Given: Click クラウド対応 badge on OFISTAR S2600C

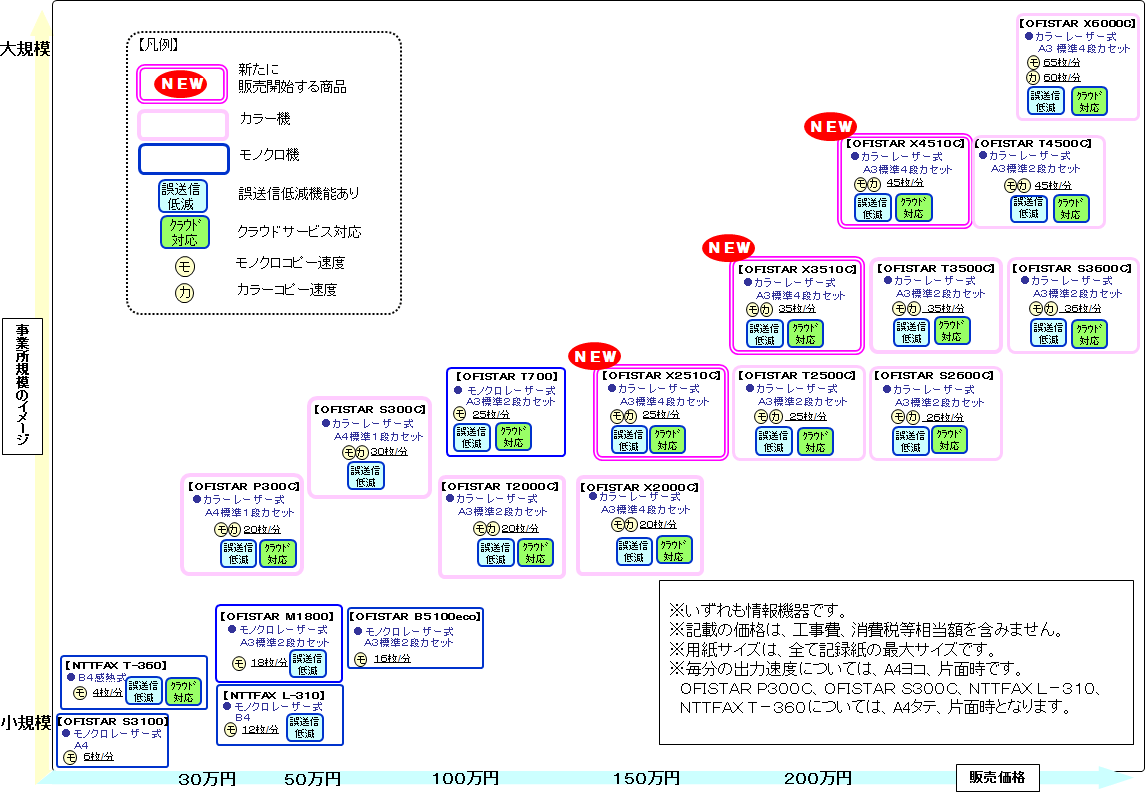Looking at the screenshot, I should 949,439.
